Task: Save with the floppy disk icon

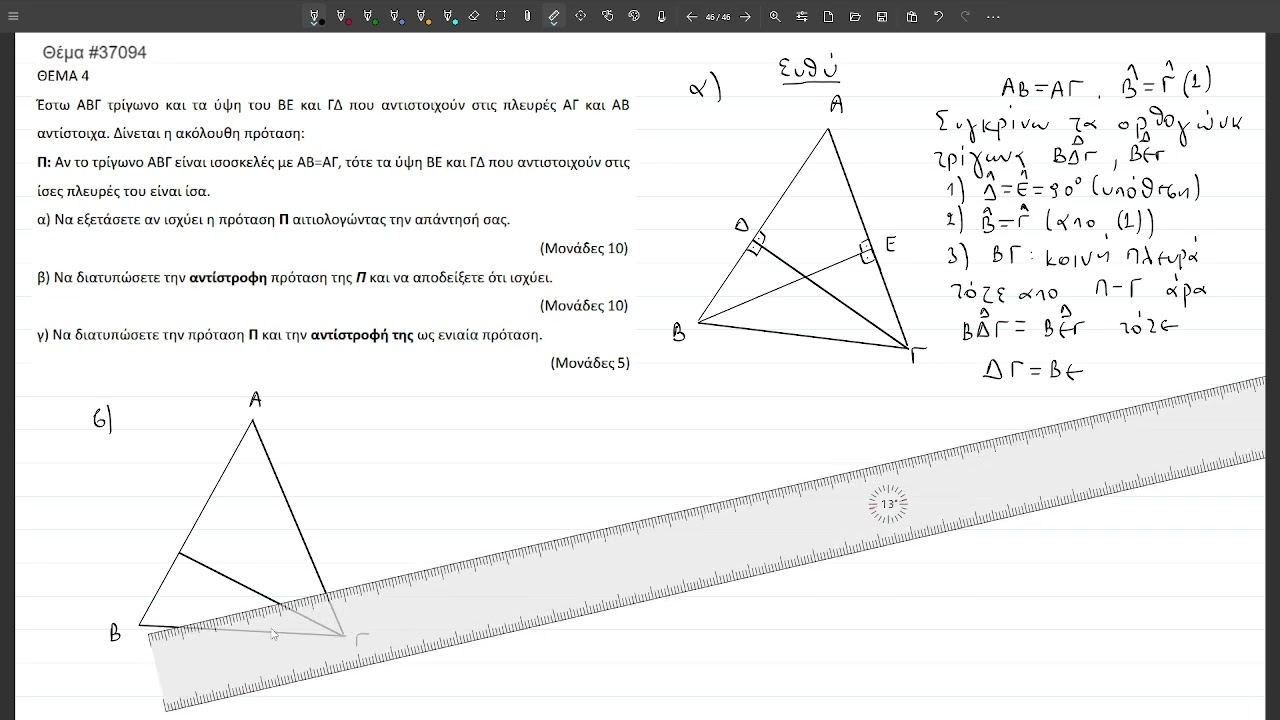Action: pos(882,16)
